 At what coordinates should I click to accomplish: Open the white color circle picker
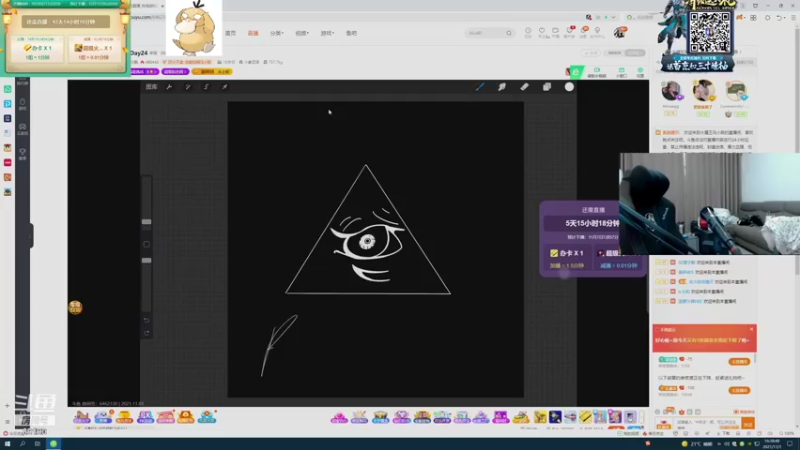pos(569,87)
